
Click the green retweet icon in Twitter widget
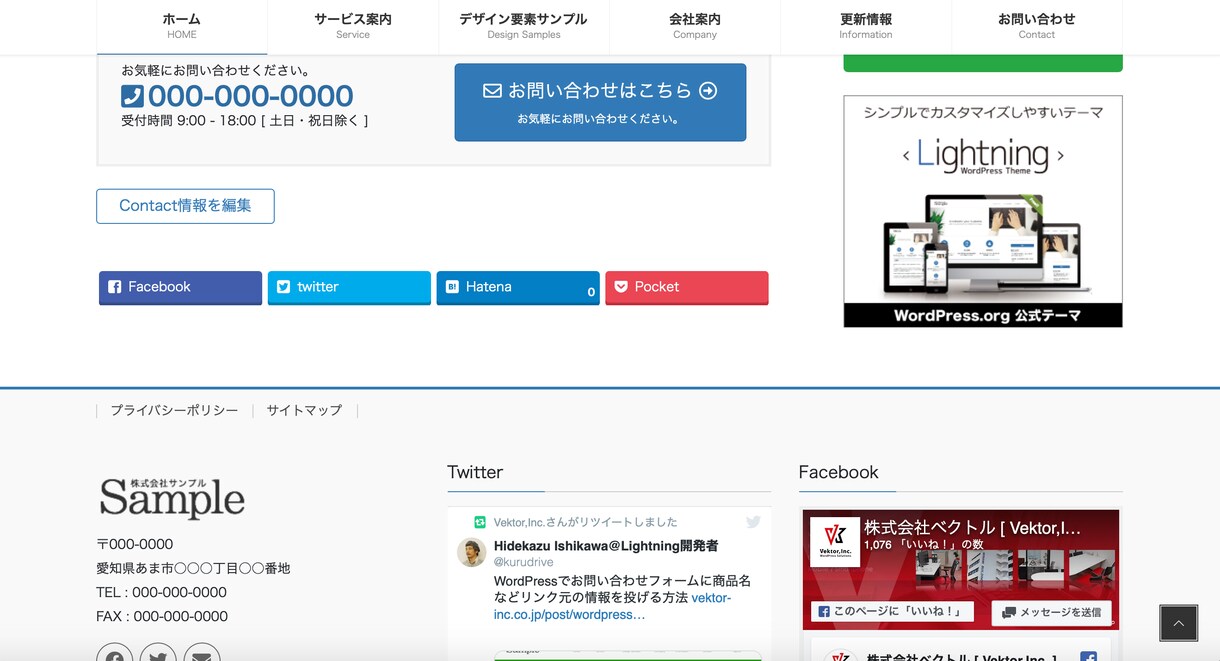pyautogui.click(x=480, y=522)
